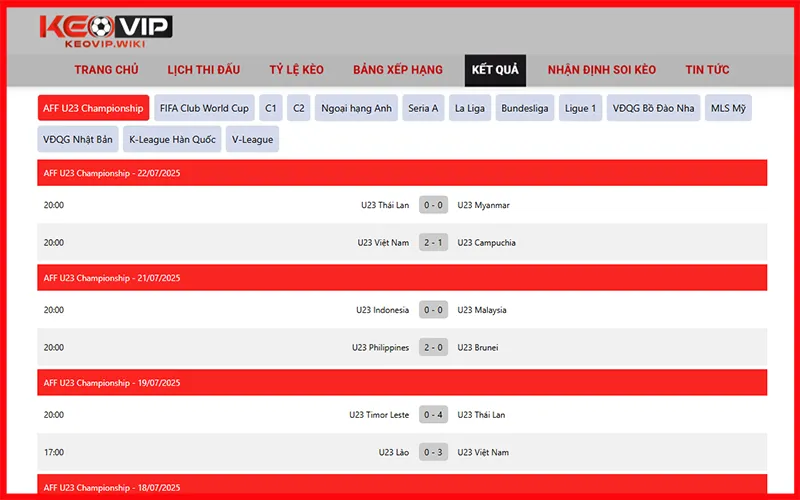Show VĐQG Bồ Đào Nha results
Screen dimensions: 800x500
(653, 108)
